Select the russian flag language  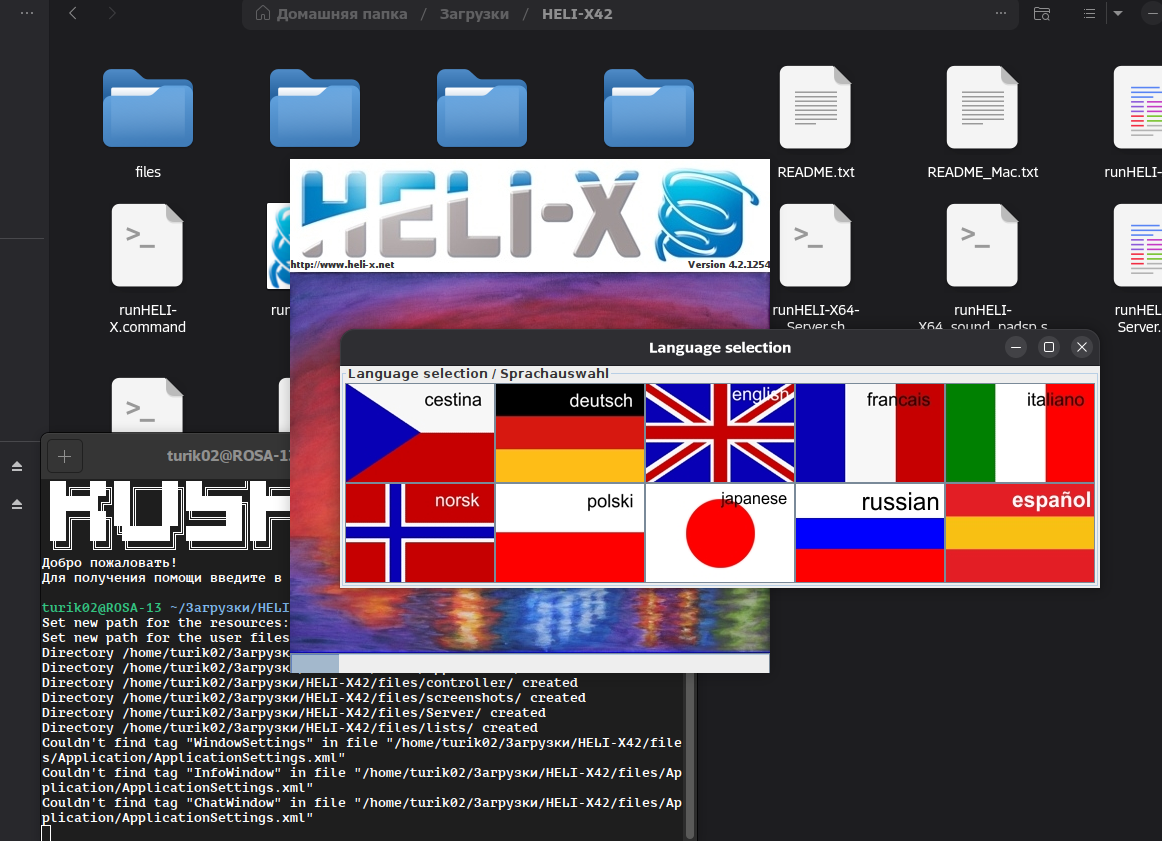(870, 533)
